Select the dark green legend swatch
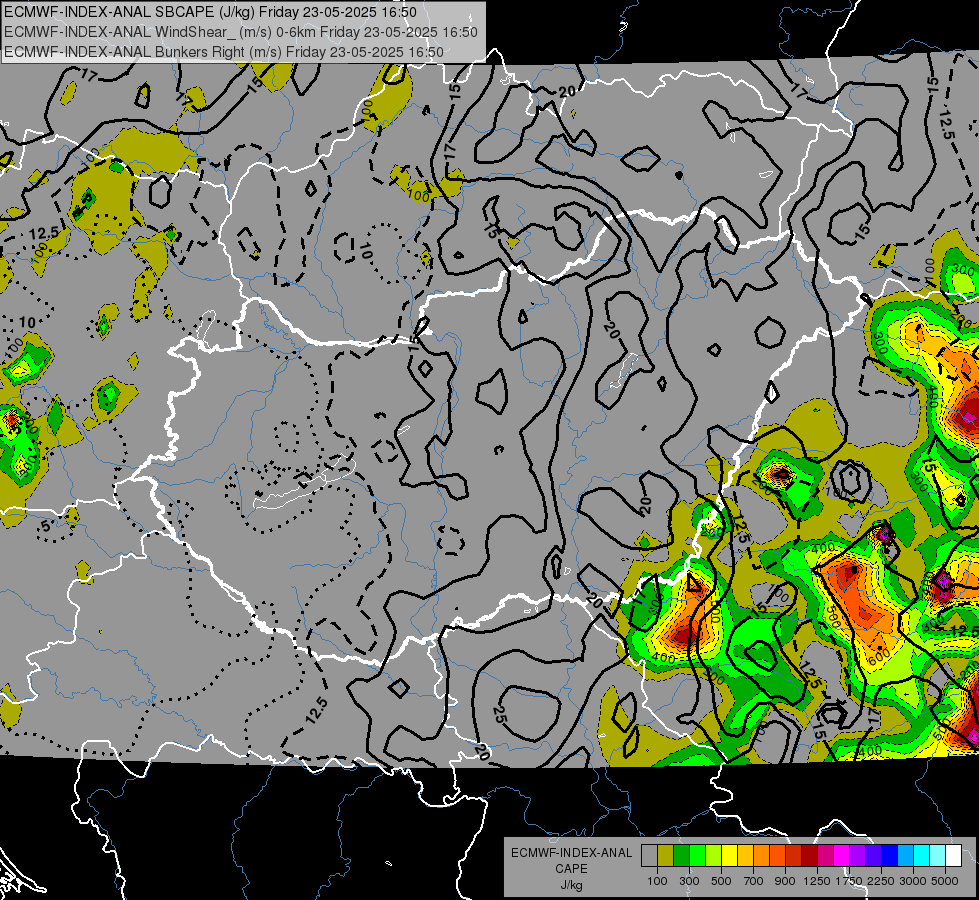Viewport: 979px width, 900px height. pos(681,856)
